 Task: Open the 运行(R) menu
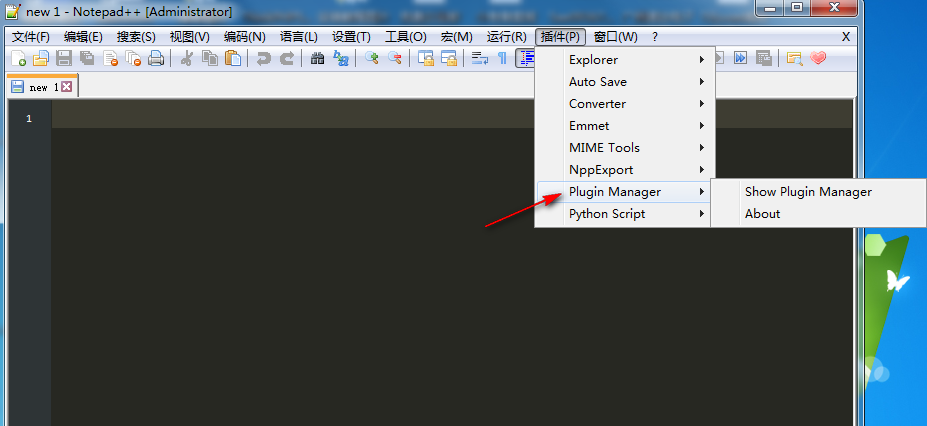pos(507,37)
